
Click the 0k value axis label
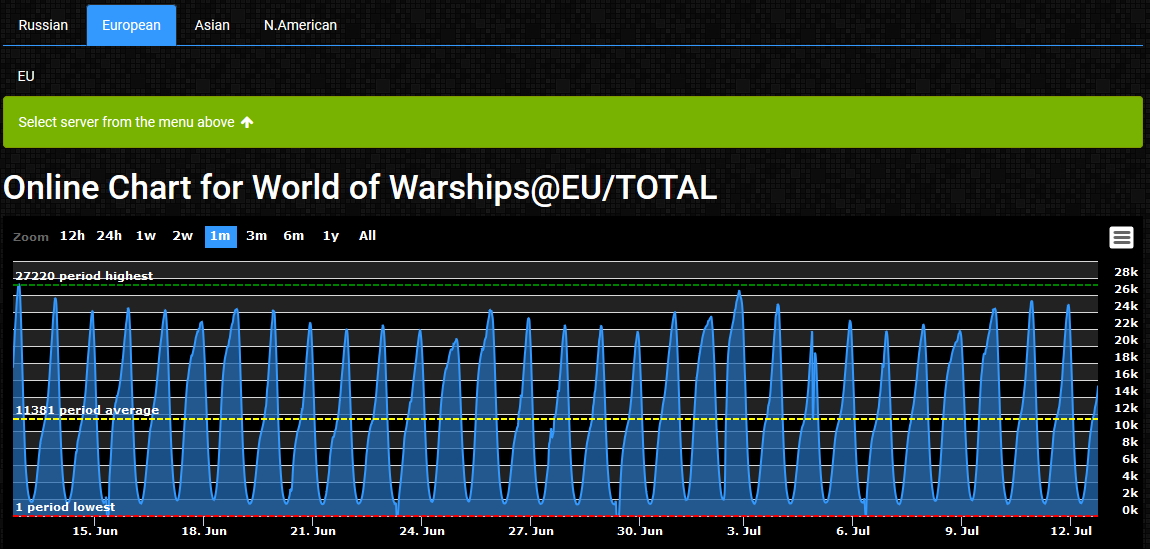coord(1130,510)
